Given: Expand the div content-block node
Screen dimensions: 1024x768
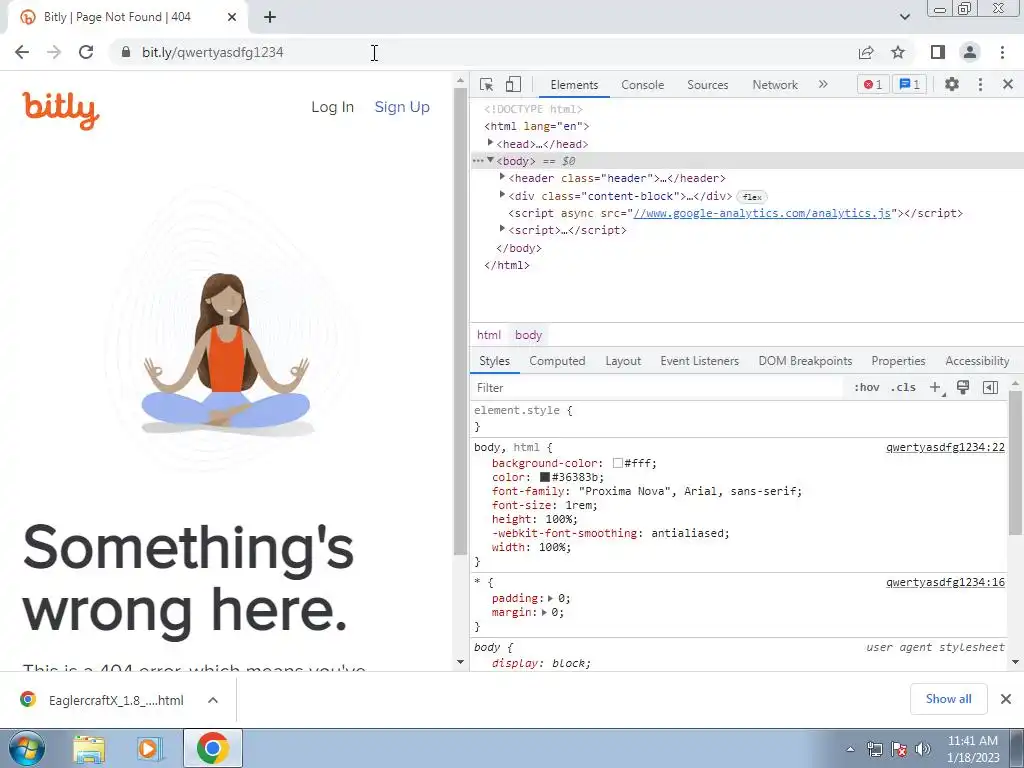Looking at the screenshot, I should pyautogui.click(x=502, y=195).
